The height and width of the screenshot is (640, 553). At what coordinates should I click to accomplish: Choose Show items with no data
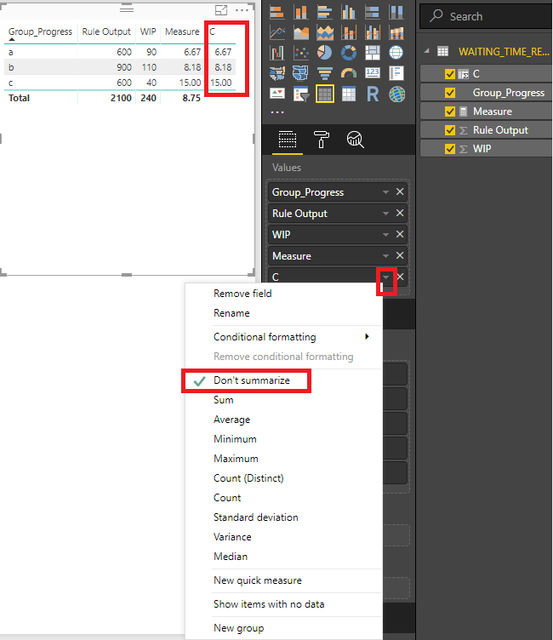coord(269,604)
